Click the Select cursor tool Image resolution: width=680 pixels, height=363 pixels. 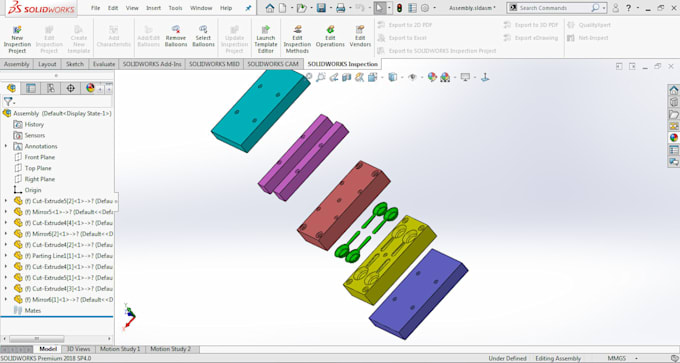coord(379,8)
